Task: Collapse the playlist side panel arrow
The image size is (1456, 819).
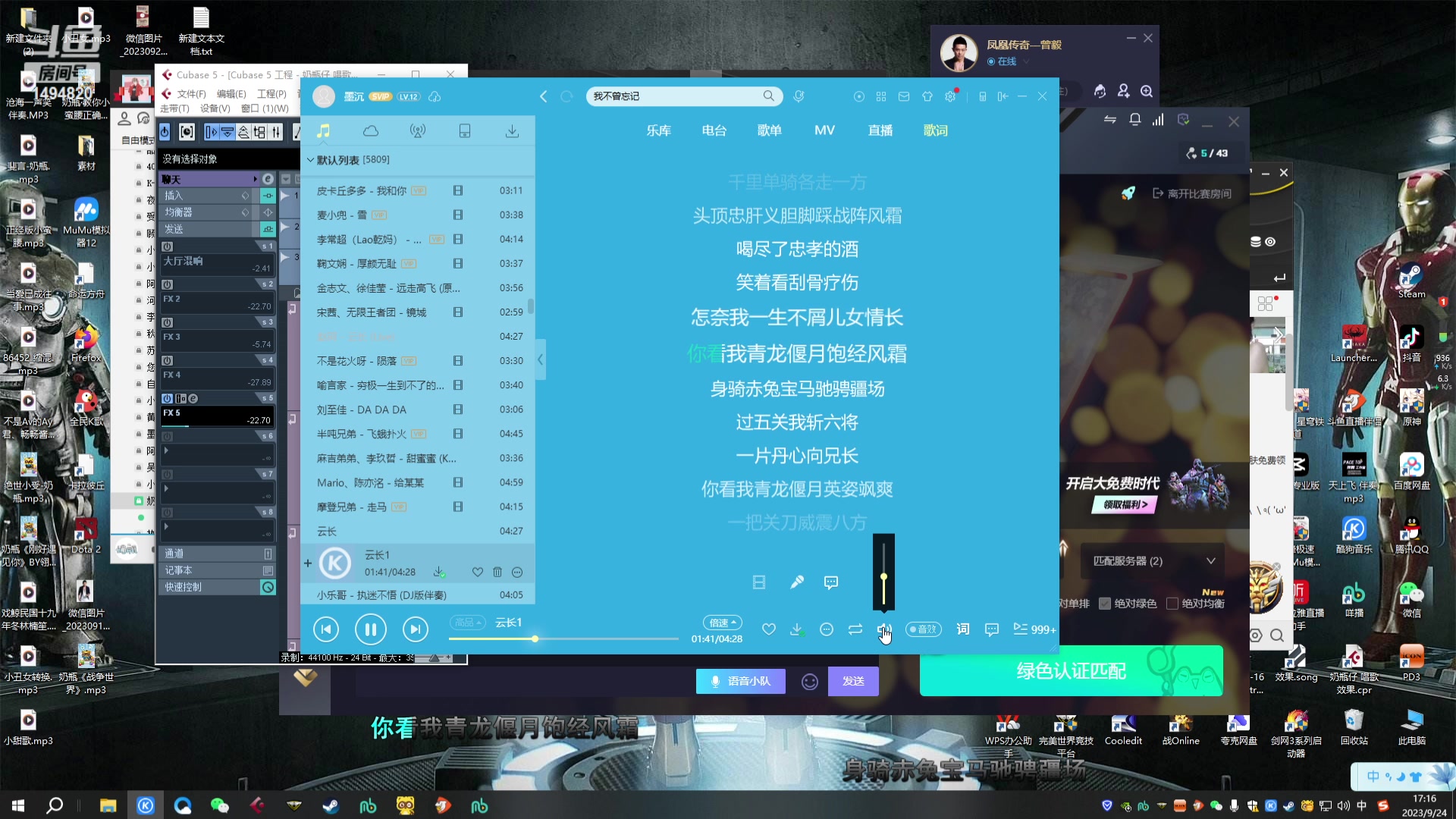Action: tap(540, 359)
